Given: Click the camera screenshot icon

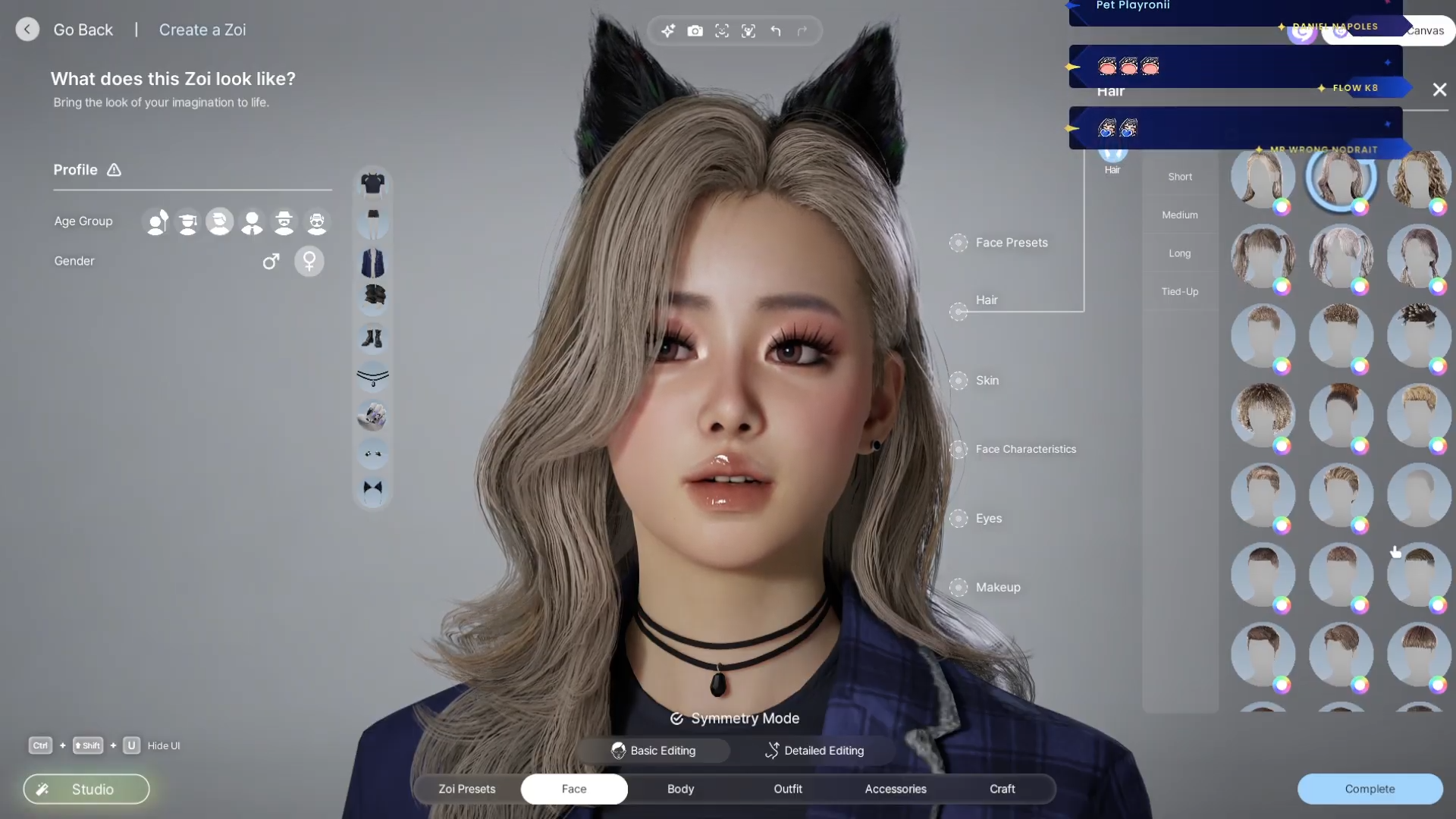Looking at the screenshot, I should click(695, 31).
